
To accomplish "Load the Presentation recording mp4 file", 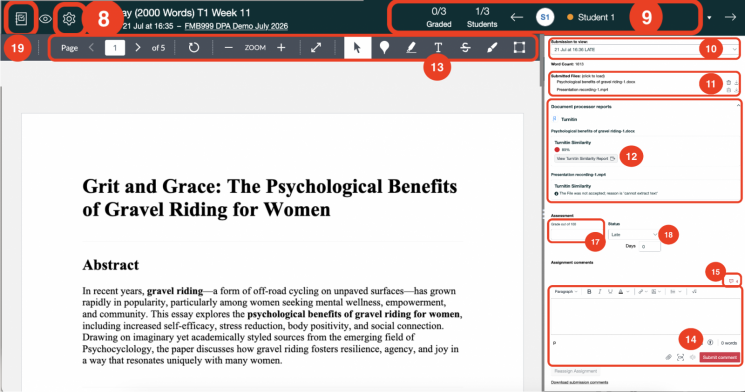I will [x=582, y=89].
